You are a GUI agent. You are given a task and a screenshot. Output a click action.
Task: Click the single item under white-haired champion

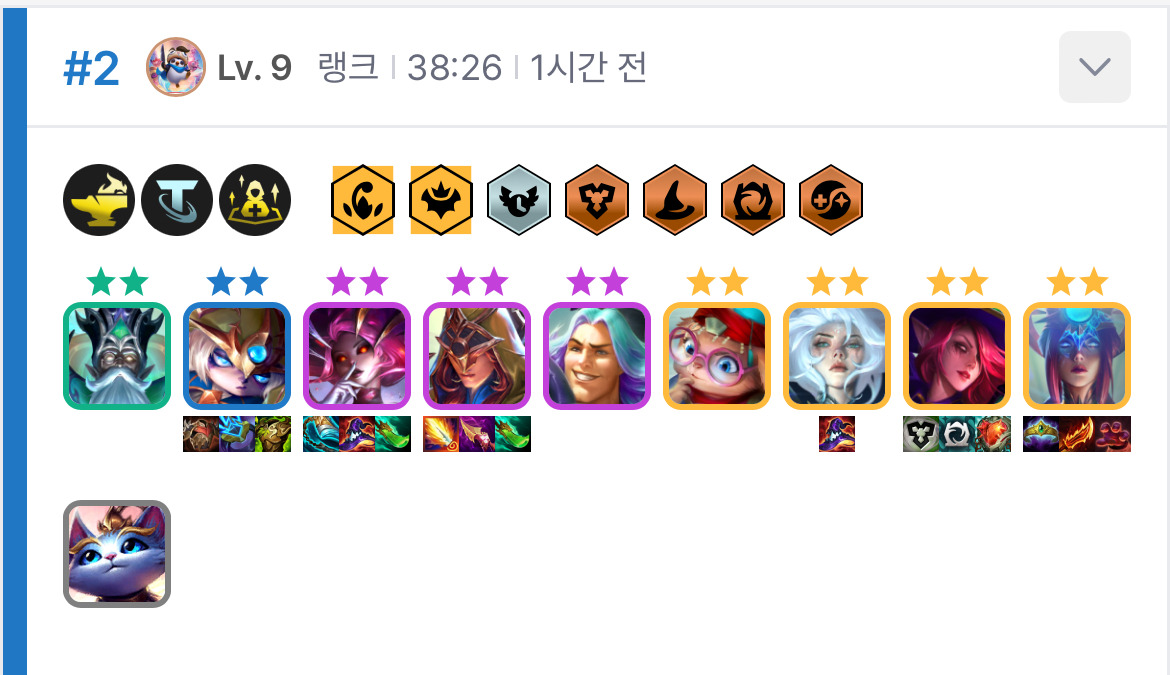pos(837,434)
